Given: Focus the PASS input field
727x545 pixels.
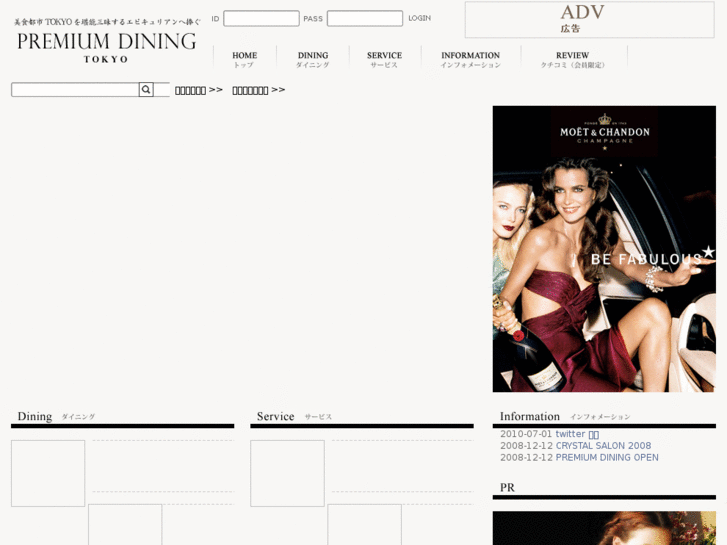Looking at the screenshot, I should pyautogui.click(x=365, y=19).
